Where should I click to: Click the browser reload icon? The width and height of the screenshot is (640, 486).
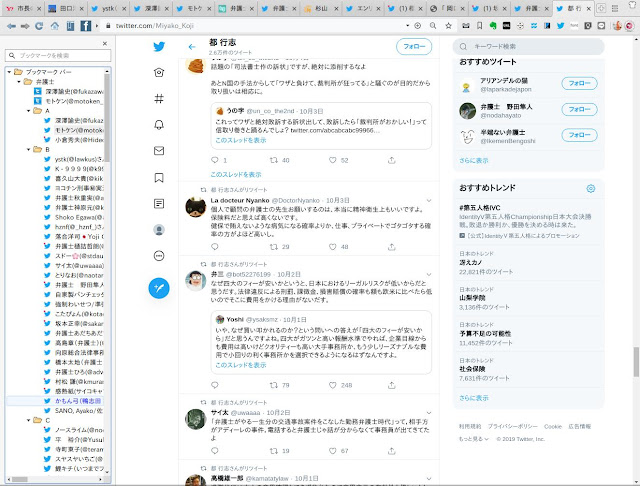point(39,26)
